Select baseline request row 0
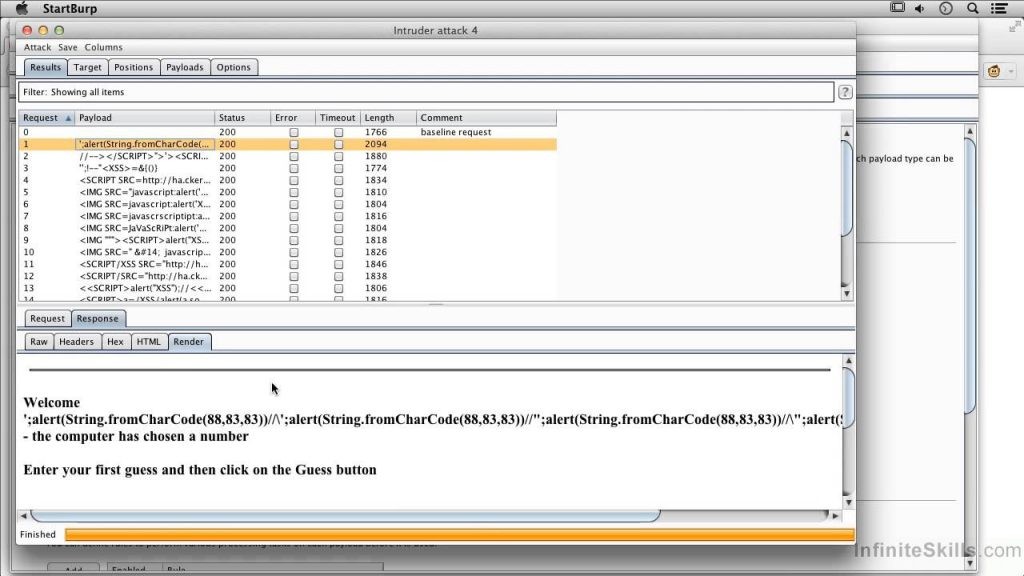Screen dimensions: 1024x576 coord(287,132)
